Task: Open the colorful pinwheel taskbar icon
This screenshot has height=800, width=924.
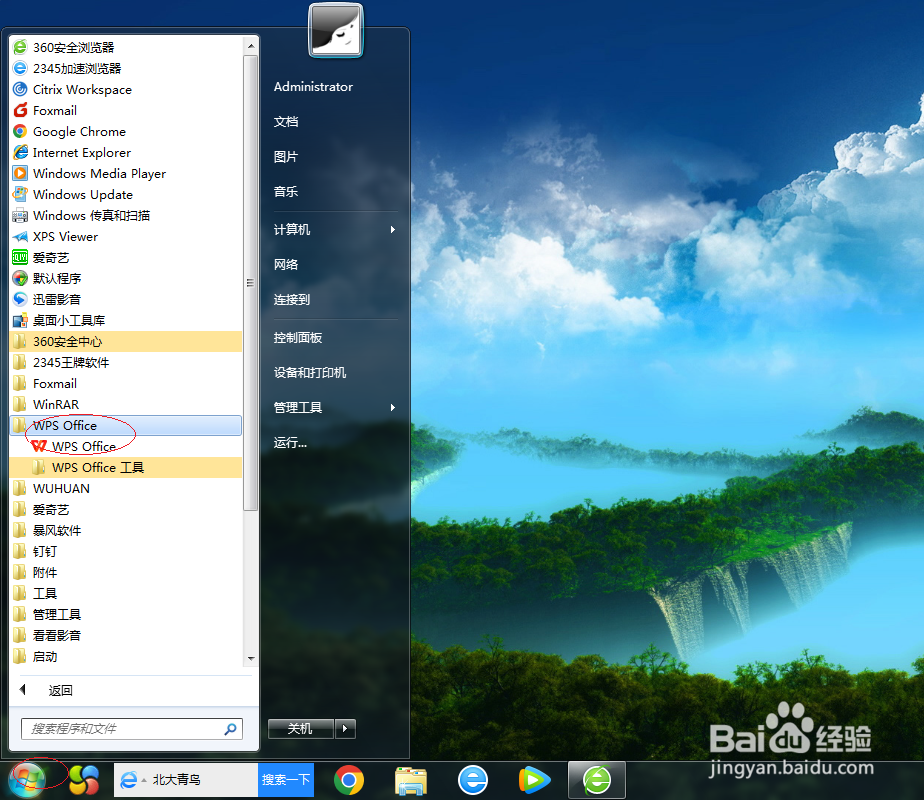Action: (x=84, y=780)
